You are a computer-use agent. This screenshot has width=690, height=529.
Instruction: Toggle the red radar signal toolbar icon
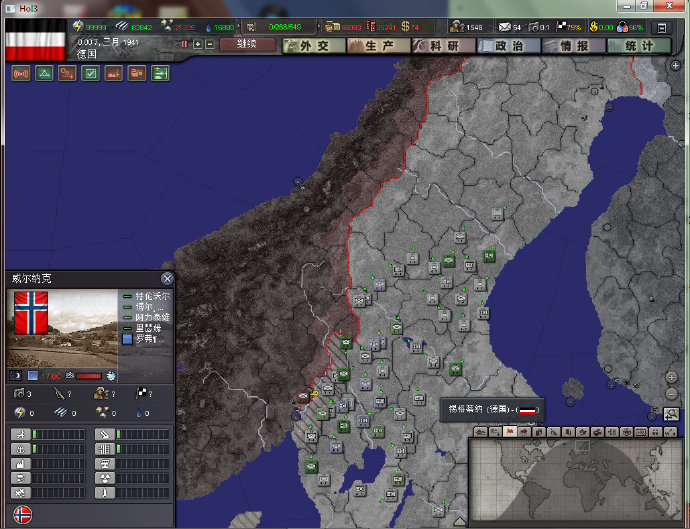click(21, 73)
